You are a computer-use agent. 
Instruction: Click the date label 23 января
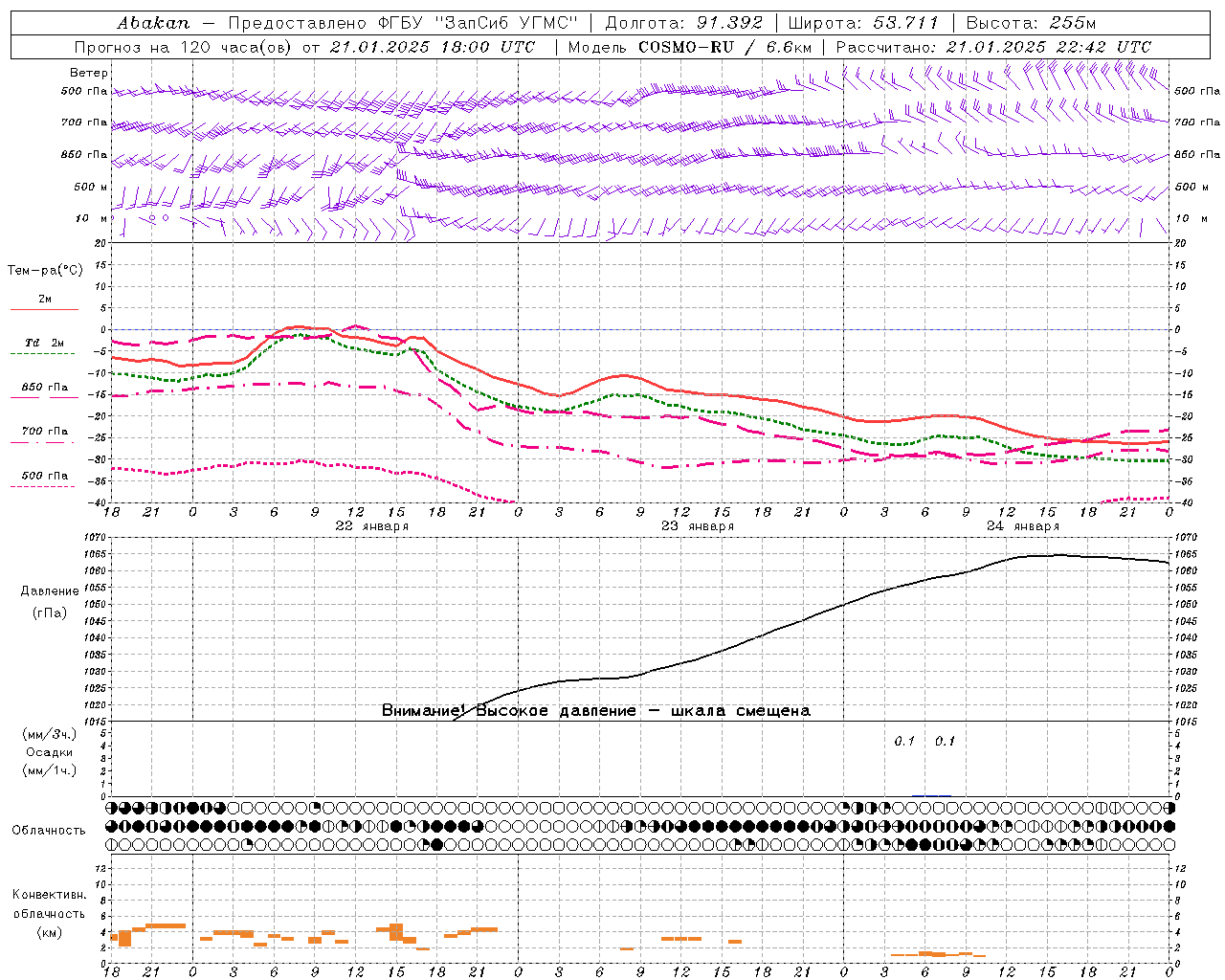[x=698, y=526]
